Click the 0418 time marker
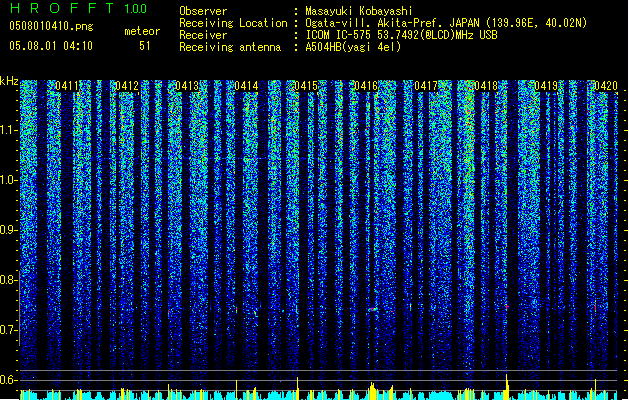This screenshot has height=400, width=629. point(486,86)
